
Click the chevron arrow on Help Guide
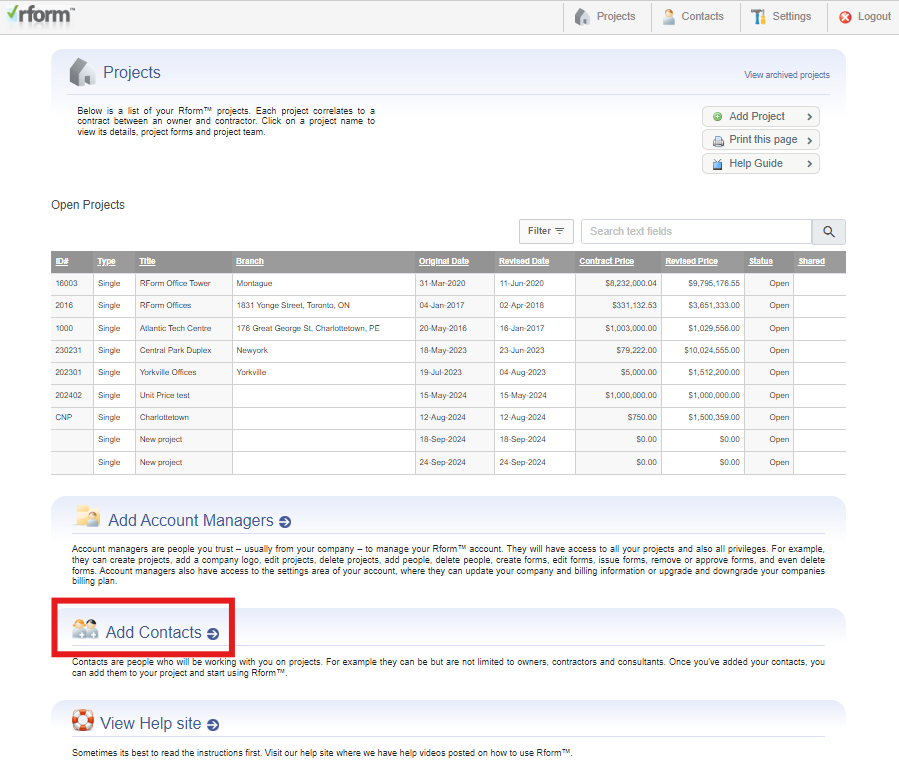[810, 164]
